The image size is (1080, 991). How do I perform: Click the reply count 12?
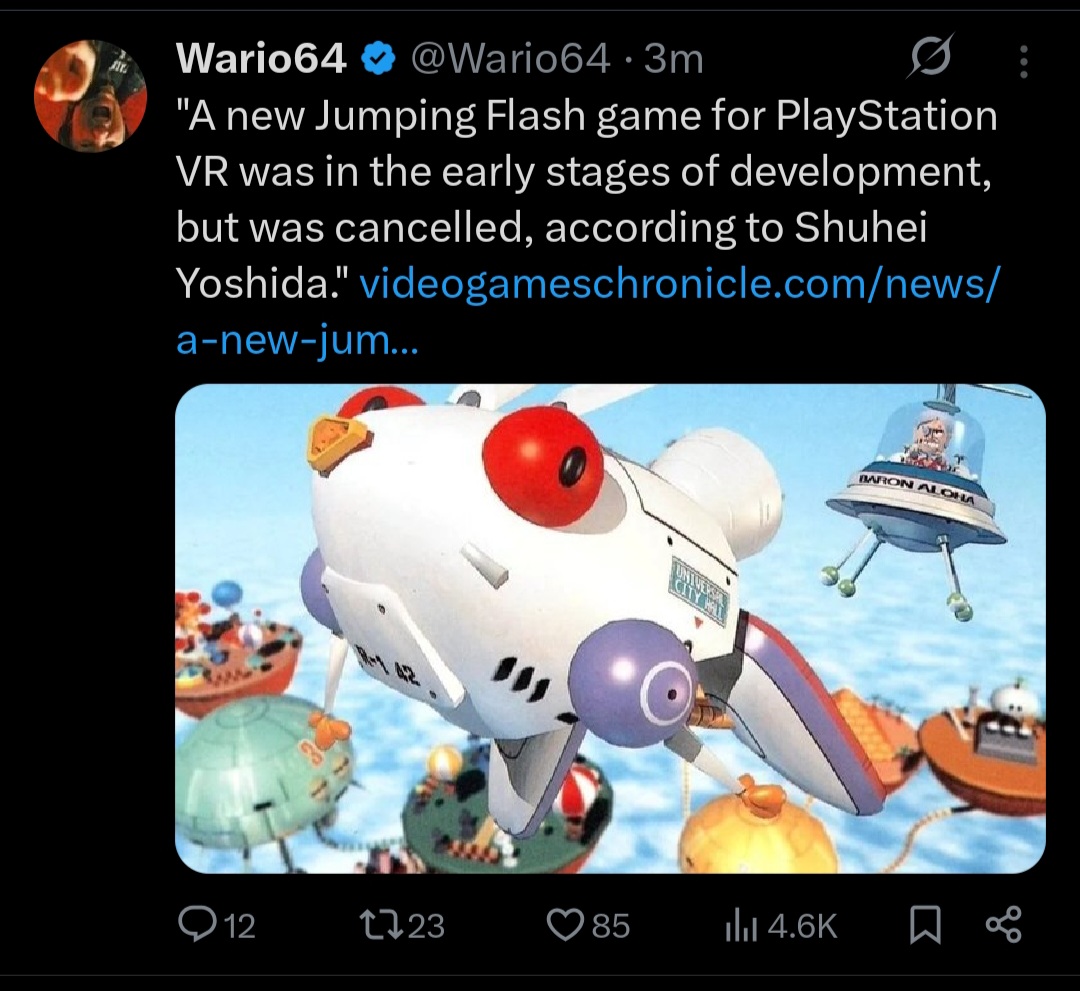tap(240, 926)
